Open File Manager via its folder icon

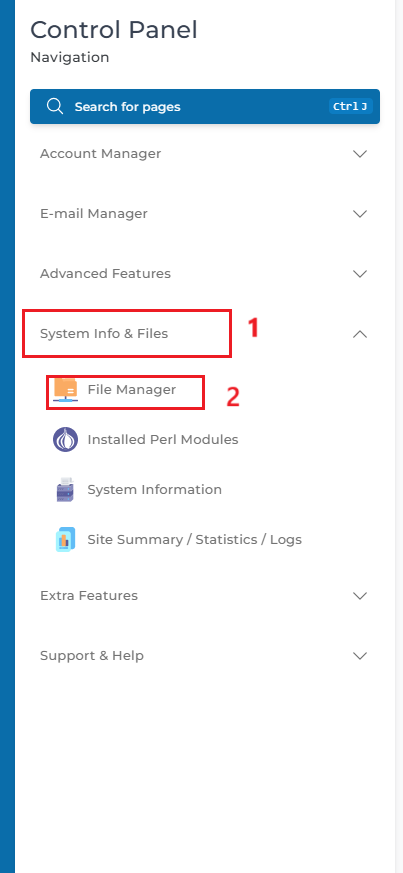click(66, 390)
